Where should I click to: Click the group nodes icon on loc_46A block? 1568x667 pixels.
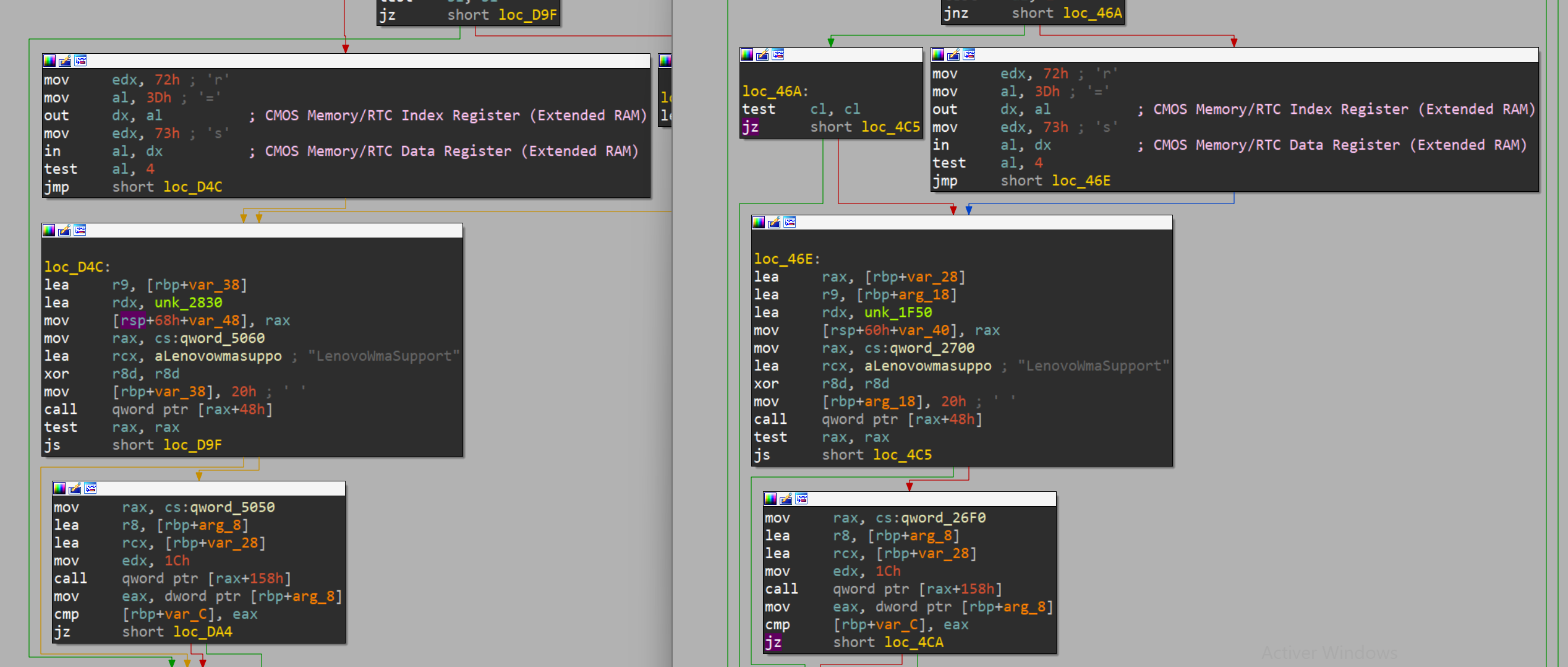[778, 55]
